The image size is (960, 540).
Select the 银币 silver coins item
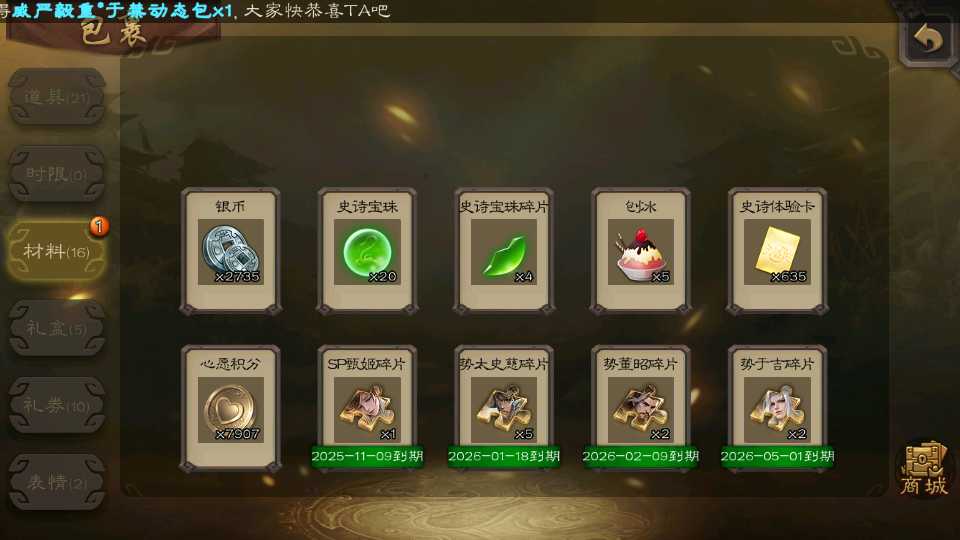coord(231,251)
